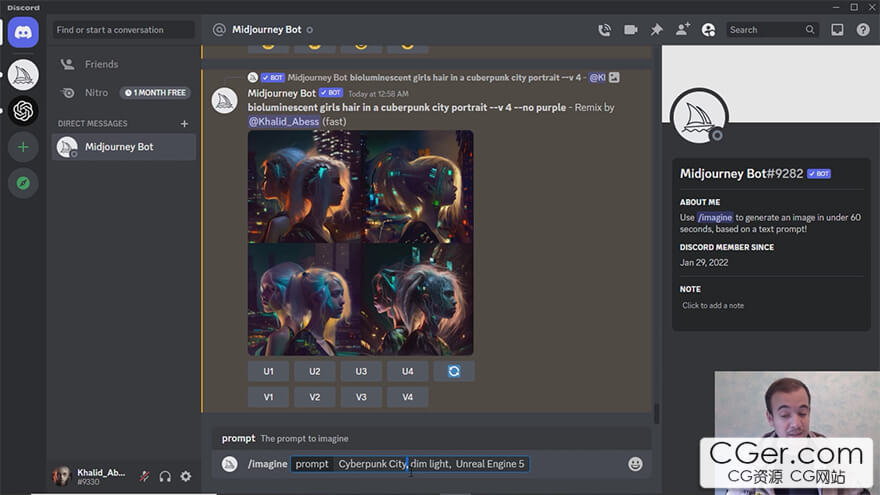Click V1 variation button
880x495 pixels.
point(268,397)
